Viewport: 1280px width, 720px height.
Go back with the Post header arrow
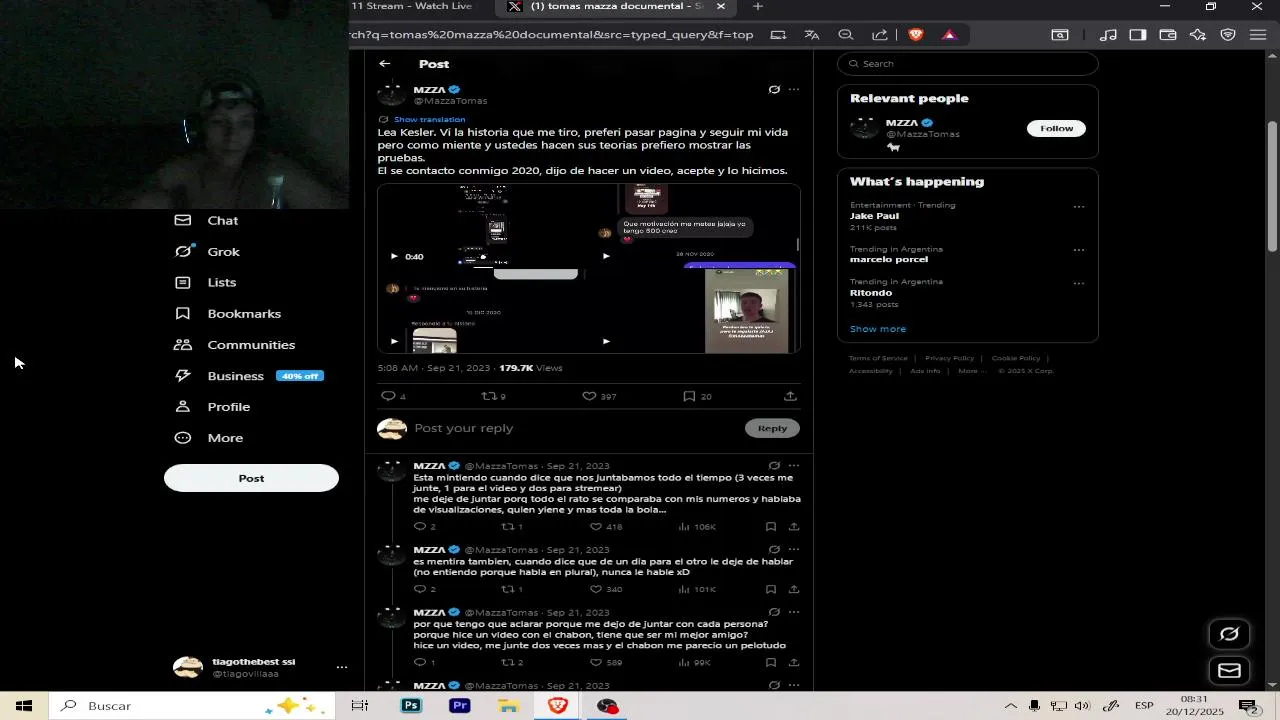pos(384,64)
